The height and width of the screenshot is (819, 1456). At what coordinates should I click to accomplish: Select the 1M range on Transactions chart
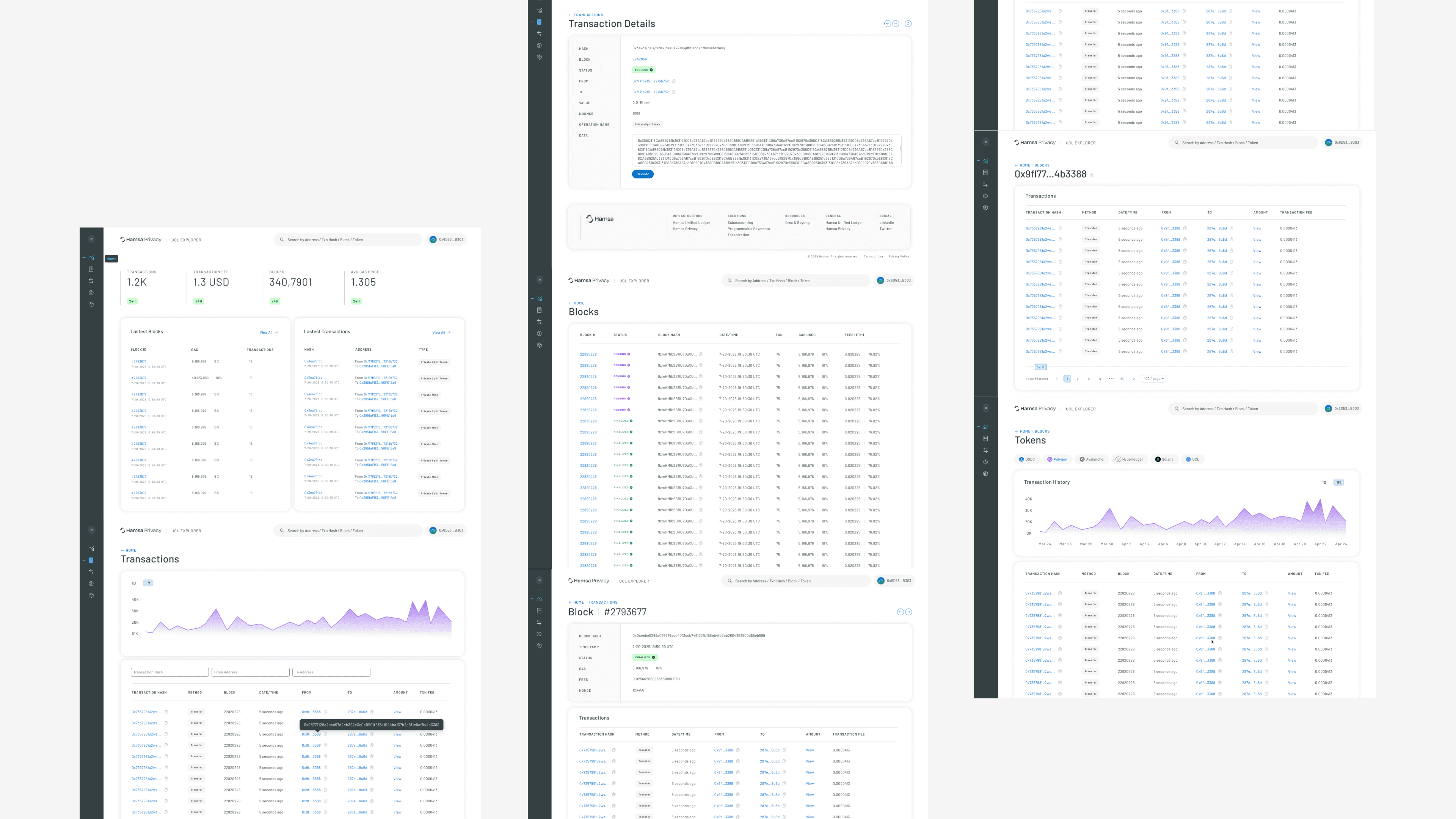(x=148, y=583)
